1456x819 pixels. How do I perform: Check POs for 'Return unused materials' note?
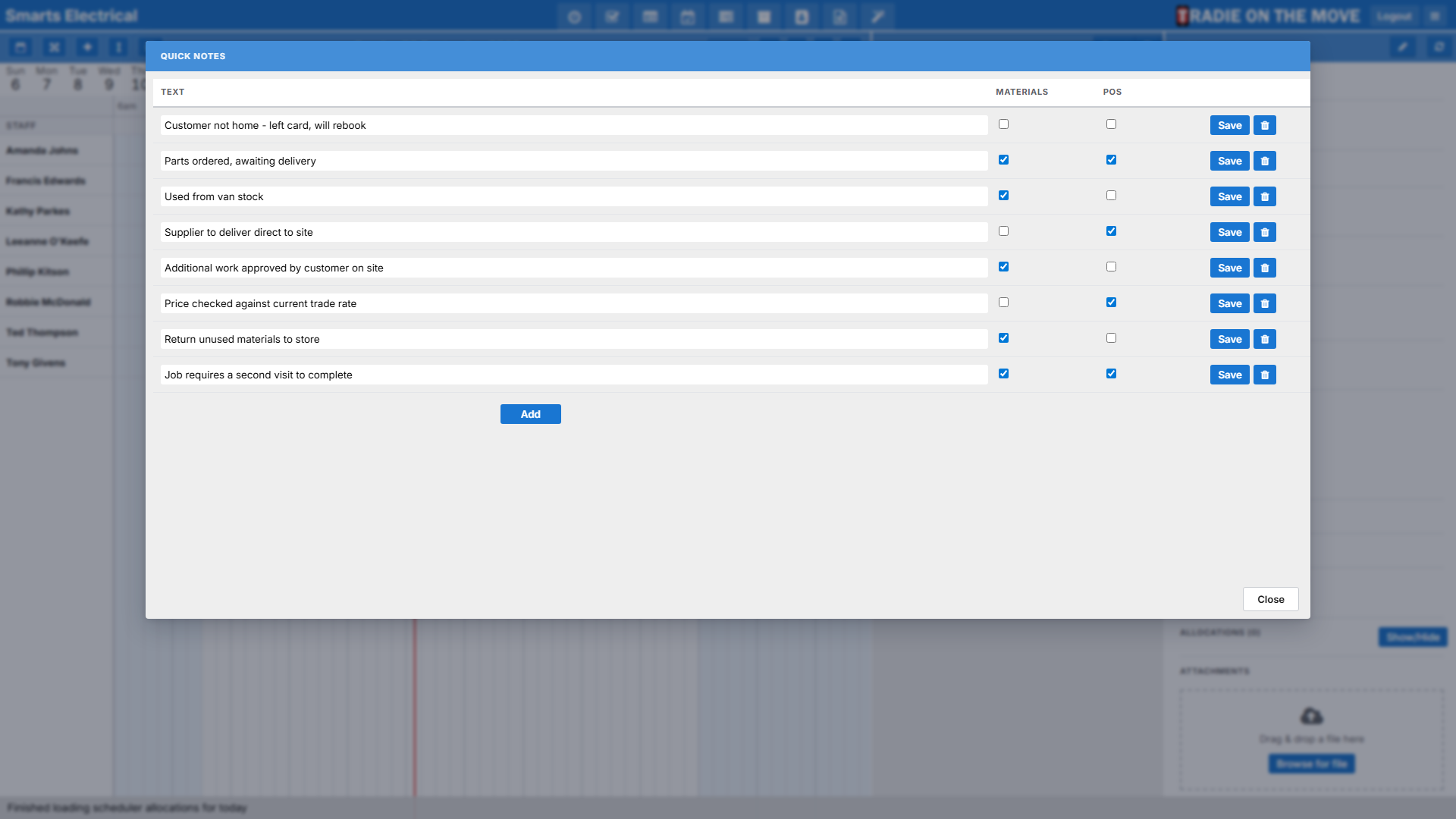(x=1111, y=337)
